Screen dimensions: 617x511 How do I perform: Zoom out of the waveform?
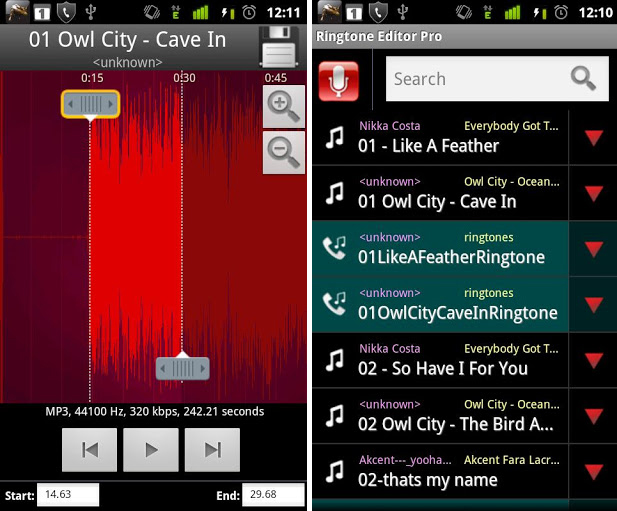point(283,153)
